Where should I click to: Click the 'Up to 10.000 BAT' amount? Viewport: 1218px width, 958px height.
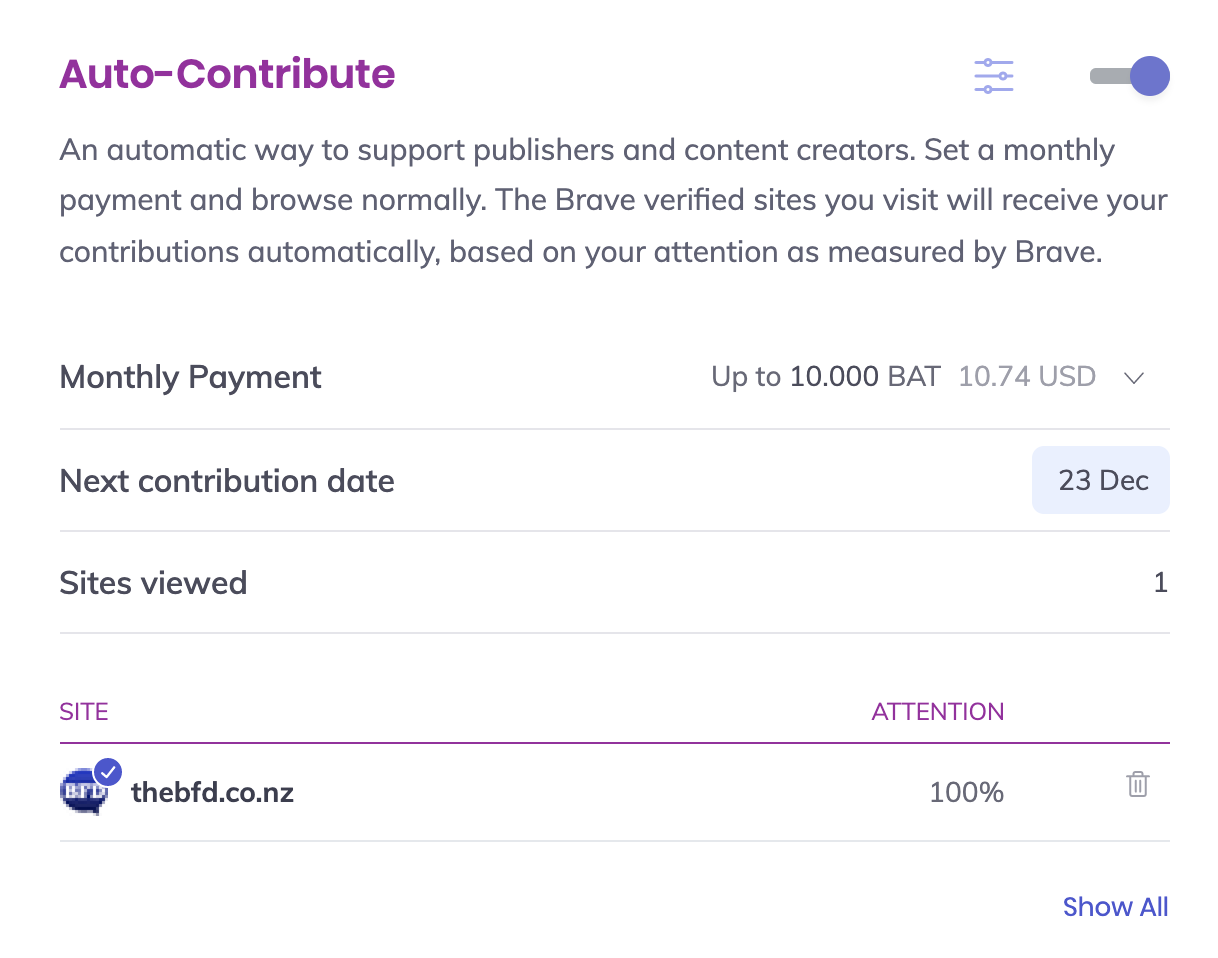click(826, 377)
